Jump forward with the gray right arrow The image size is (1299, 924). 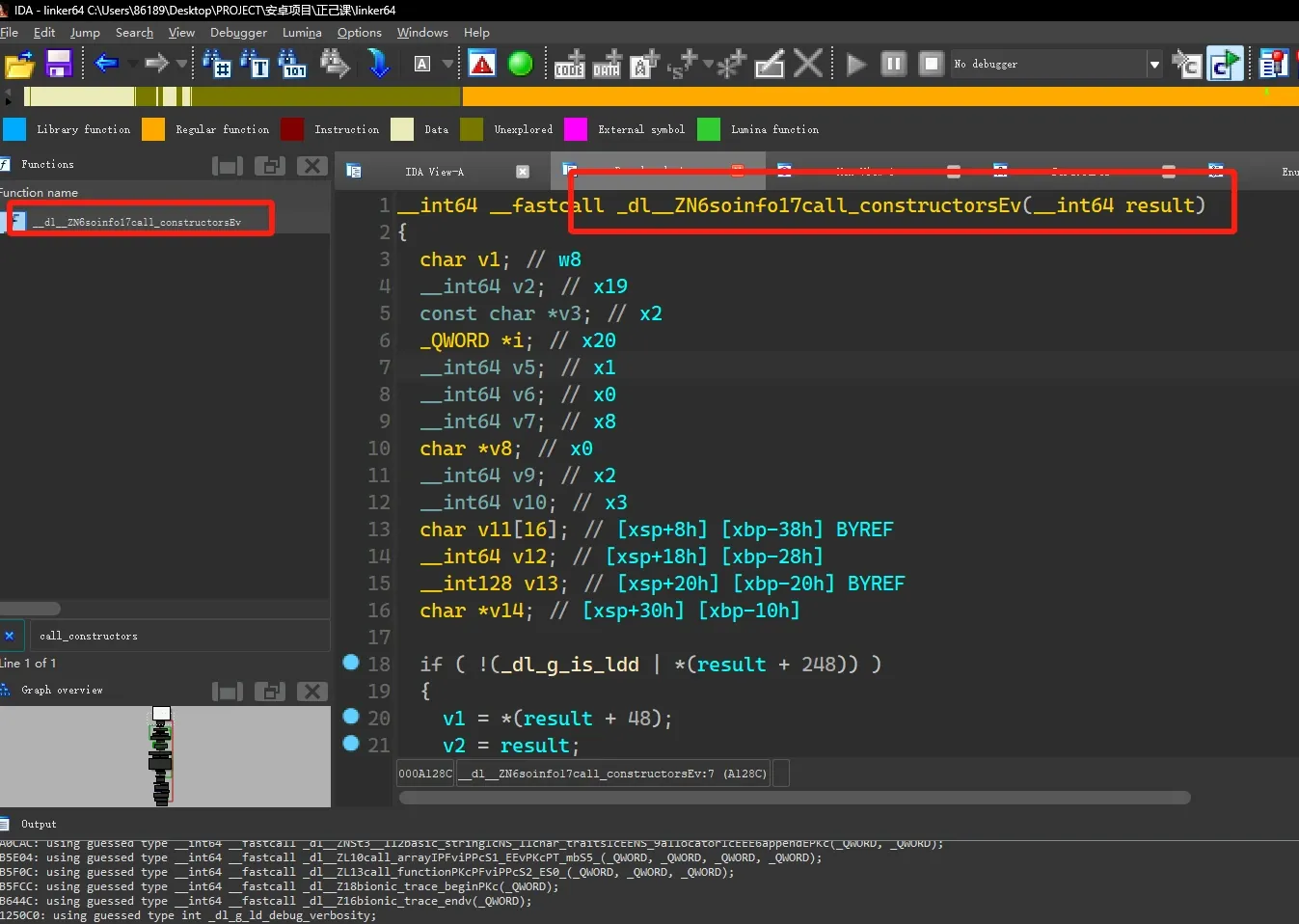[156, 64]
